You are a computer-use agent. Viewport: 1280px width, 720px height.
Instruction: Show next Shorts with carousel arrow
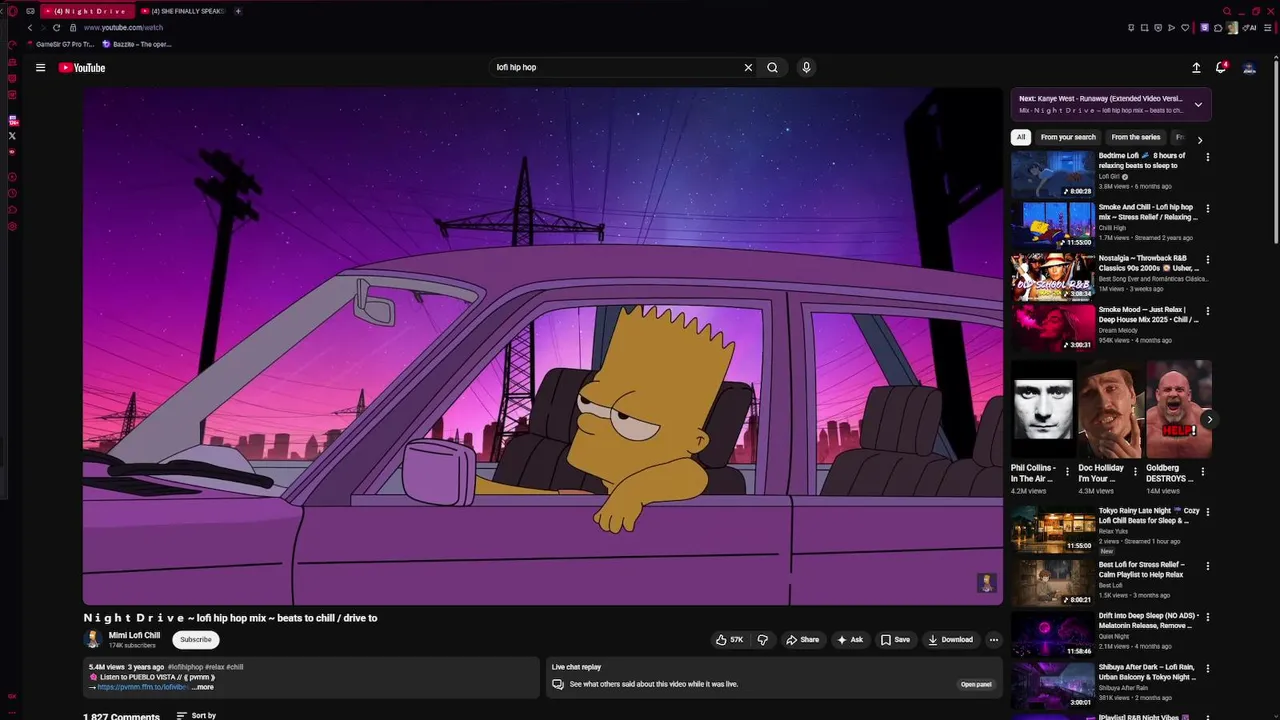[x=1208, y=419]
